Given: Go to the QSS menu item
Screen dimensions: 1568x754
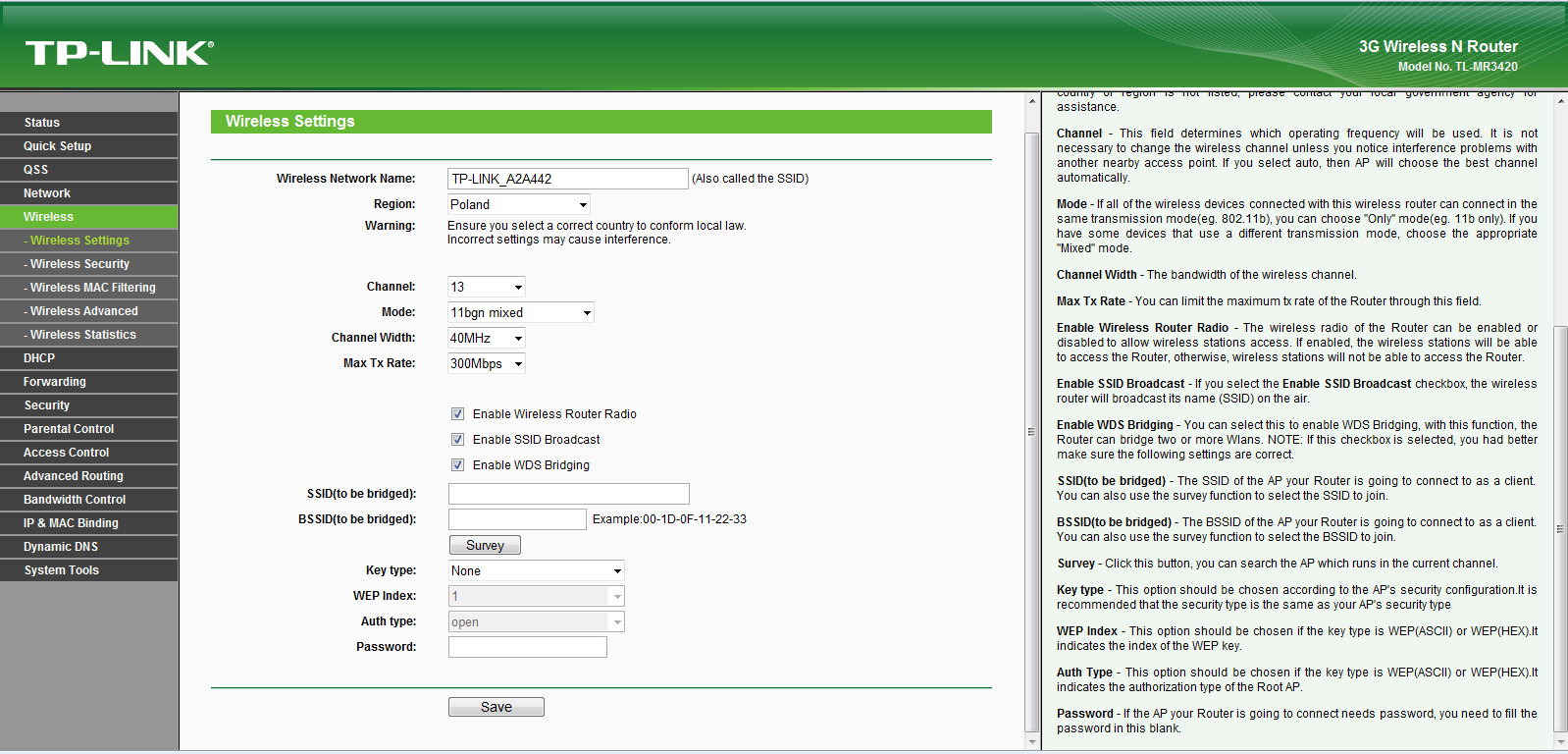Looking at the screenshot, I should (x=89, y=170).
